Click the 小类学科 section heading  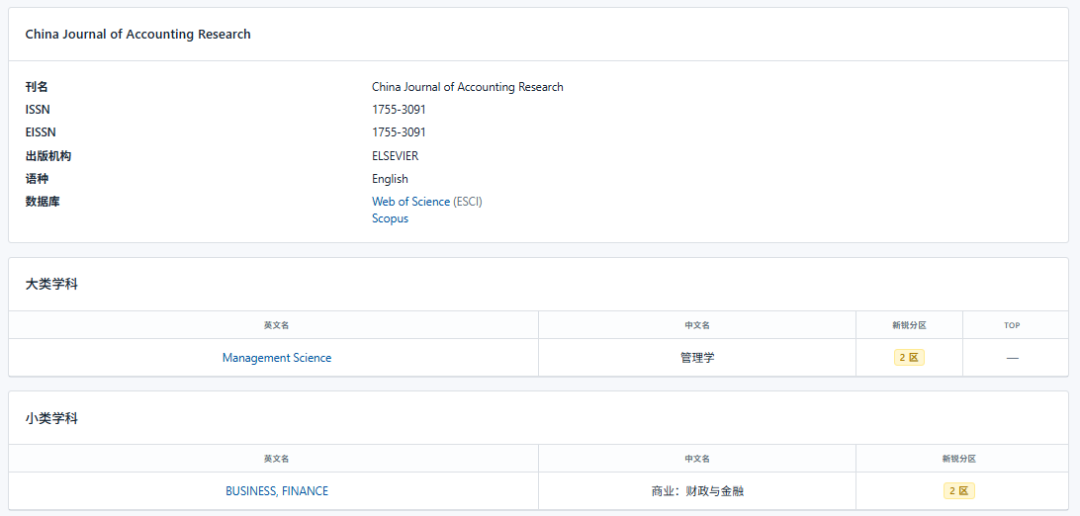(52, 418)
